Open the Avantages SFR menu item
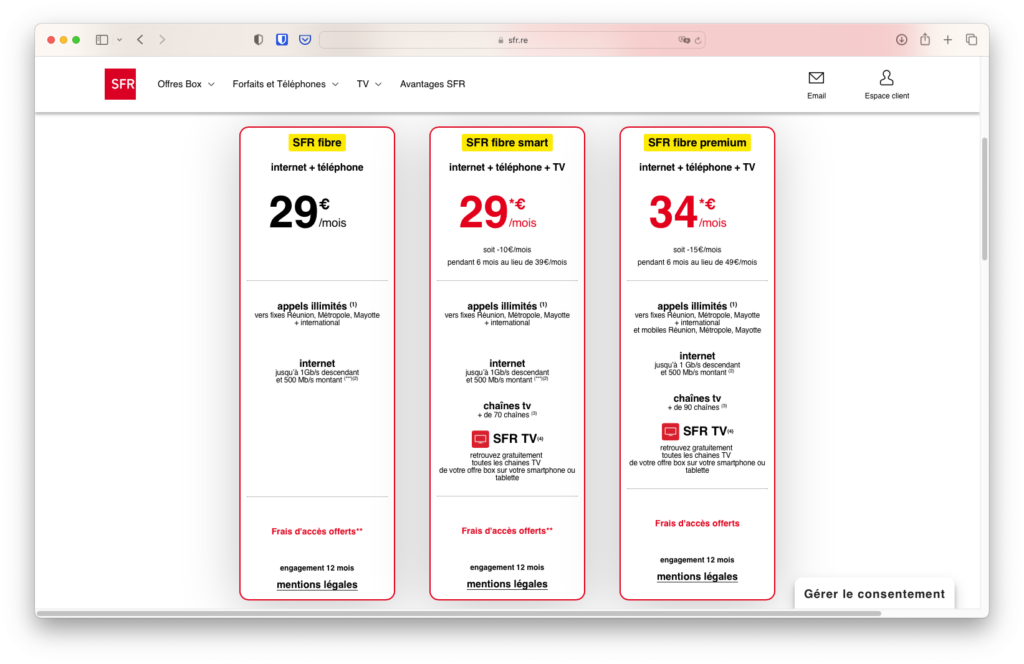This screenshot has height=664, width=1024. [432, 84]
